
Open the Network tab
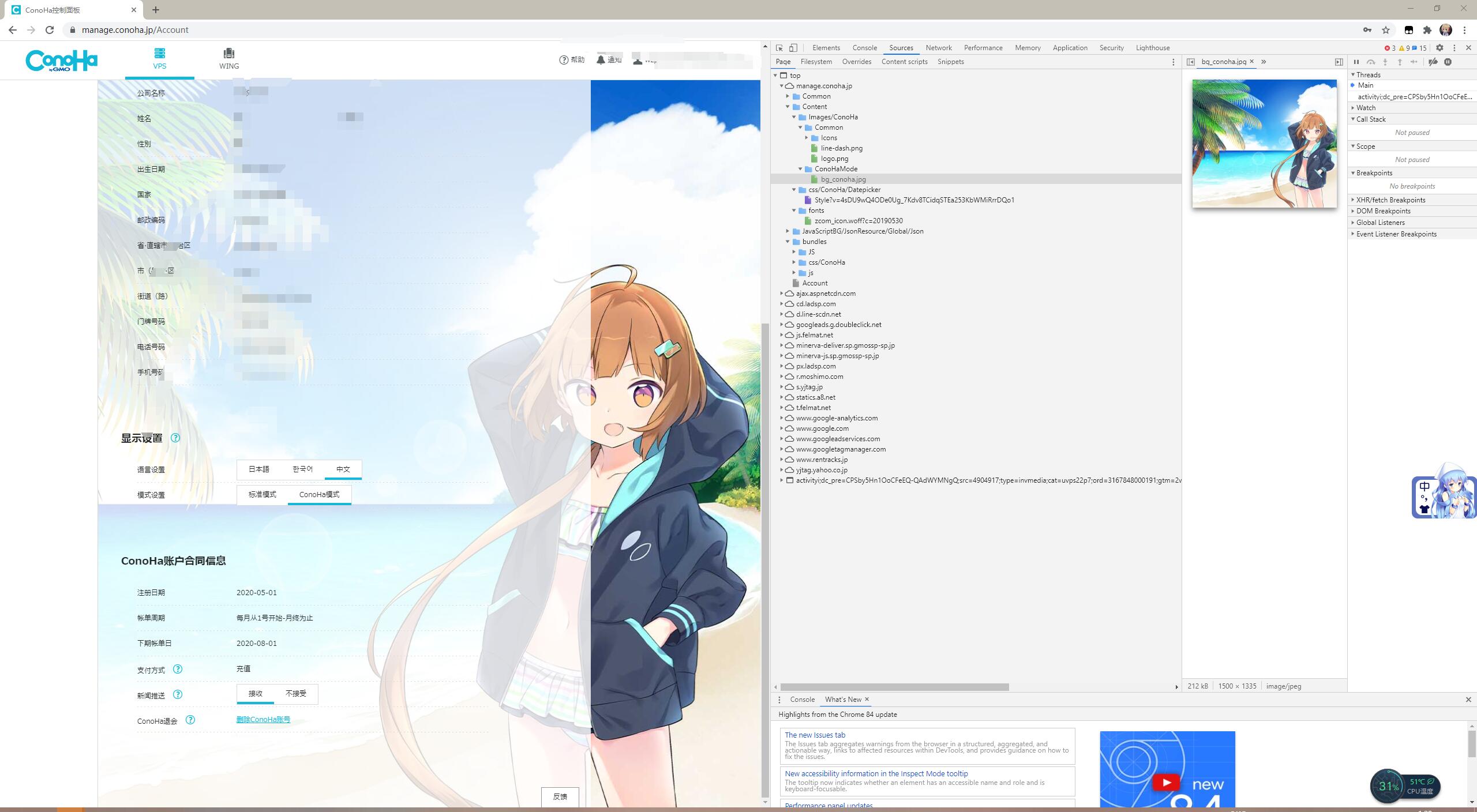coord(938,48)
